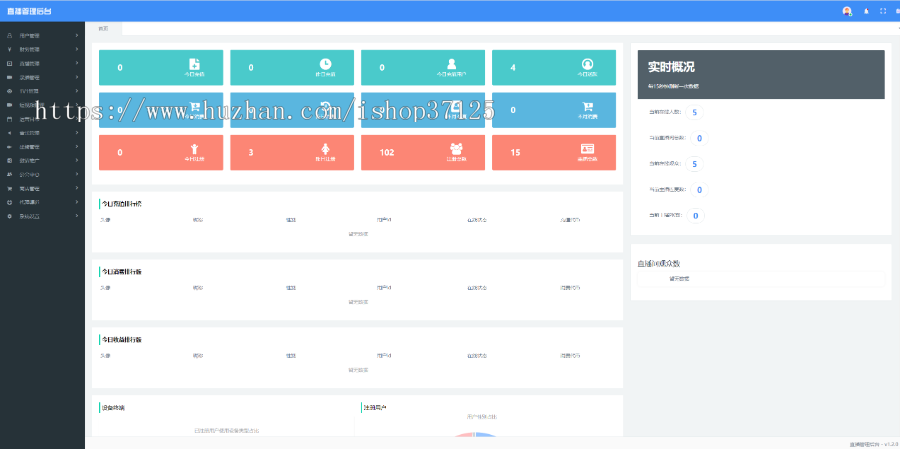The height and width of the screenshot is (449, 900).
Task: Click the 设备终端 section heading
Action: 113,408
